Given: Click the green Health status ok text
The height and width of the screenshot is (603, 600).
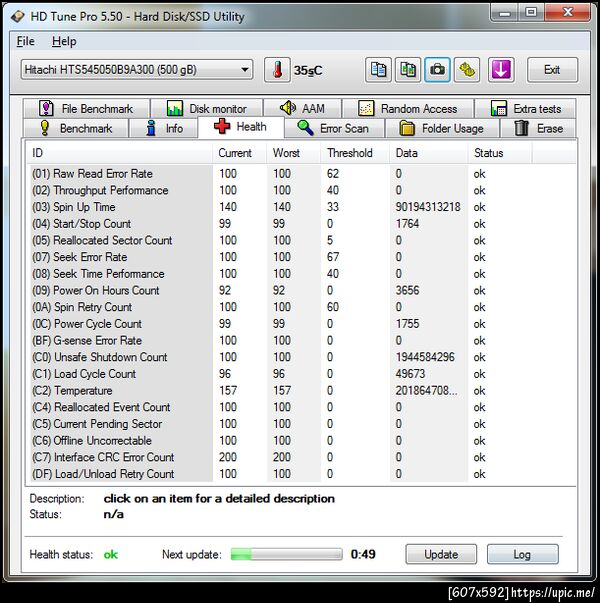Looking at the screenshot, I should 111,555.
